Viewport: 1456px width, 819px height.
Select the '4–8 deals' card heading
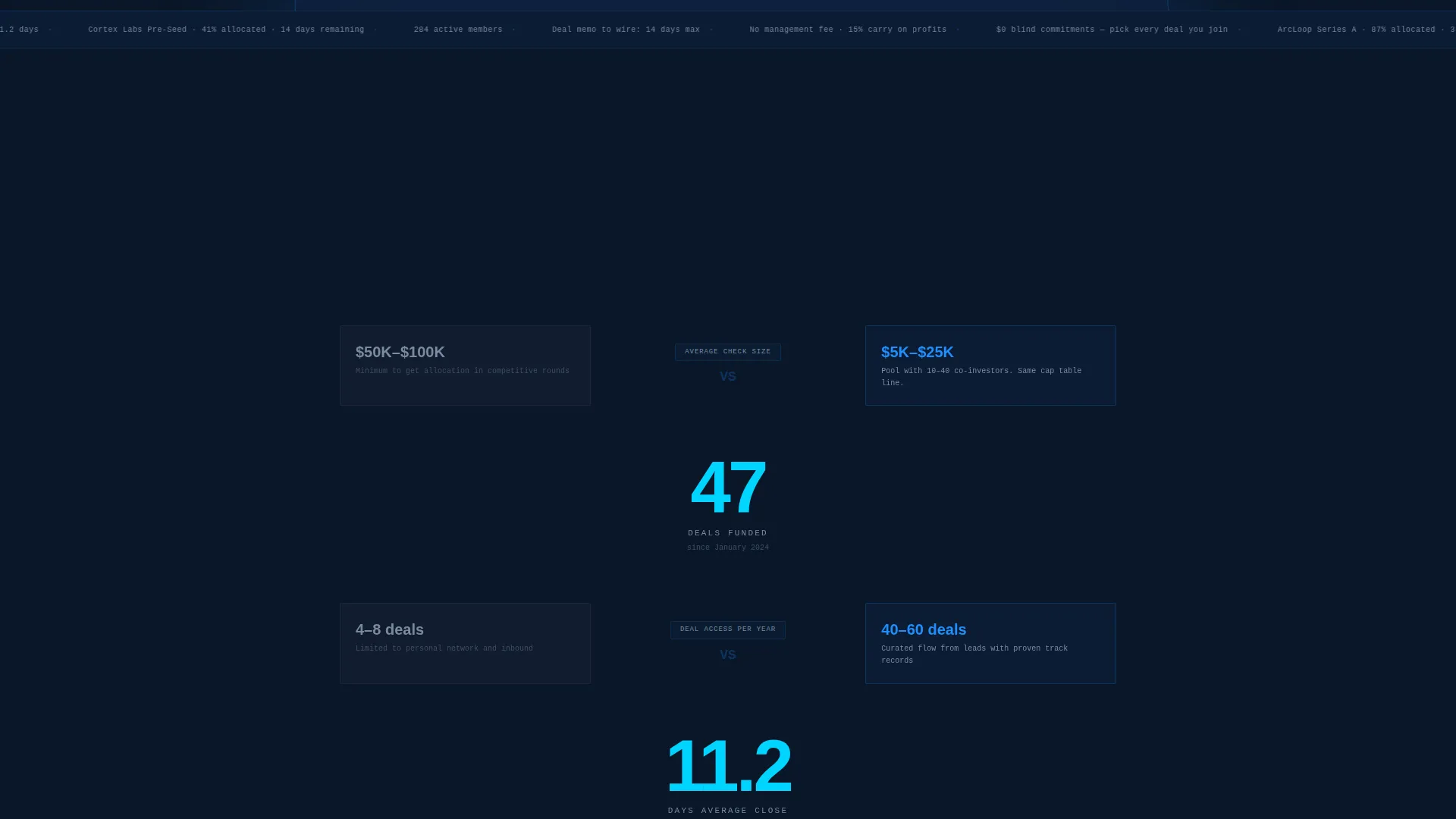pos(390,629)
